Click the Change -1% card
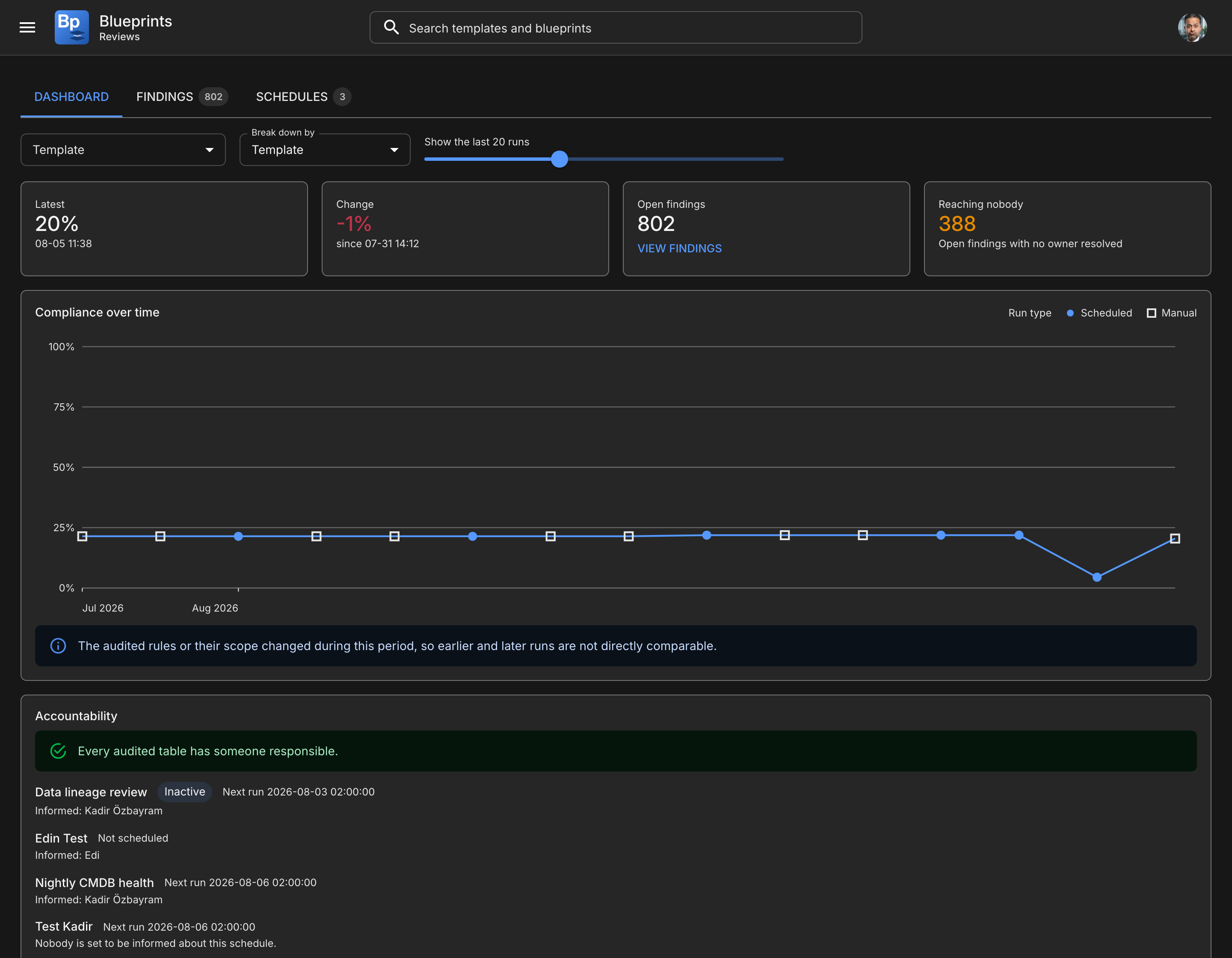The image size is (1232, 958). (465, 229)
